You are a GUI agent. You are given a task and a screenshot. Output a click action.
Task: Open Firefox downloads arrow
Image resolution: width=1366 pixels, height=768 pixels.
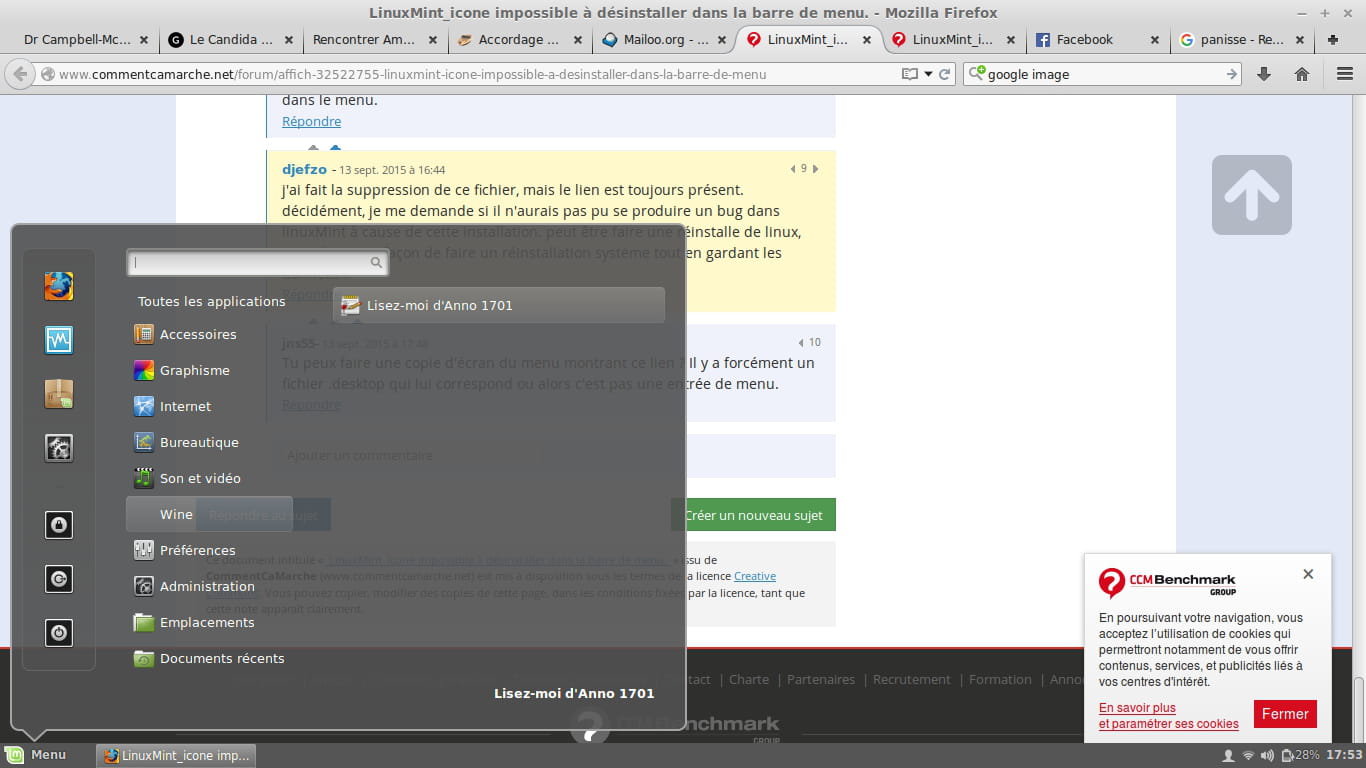tap(1264, 74)
